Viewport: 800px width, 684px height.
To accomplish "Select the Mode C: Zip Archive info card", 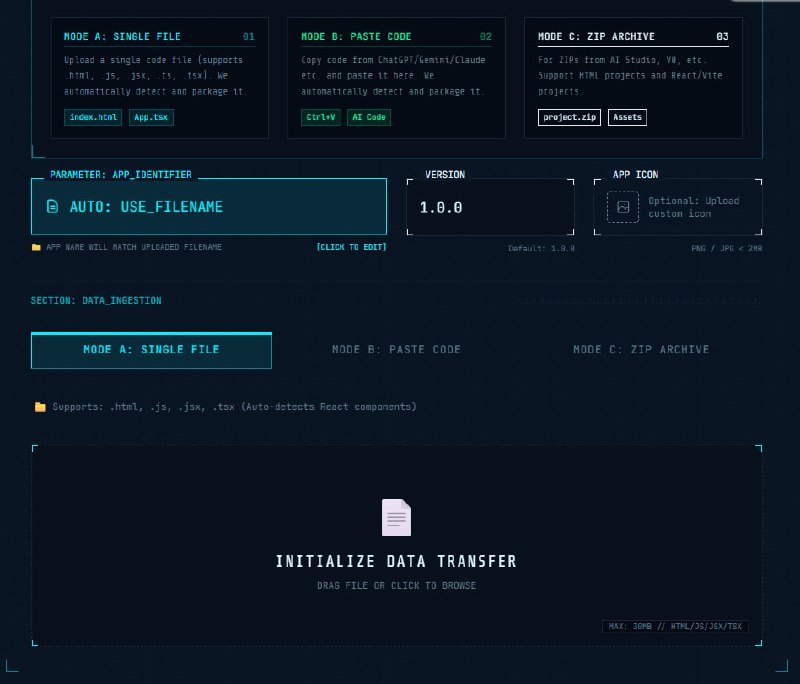I will (633, 77).
